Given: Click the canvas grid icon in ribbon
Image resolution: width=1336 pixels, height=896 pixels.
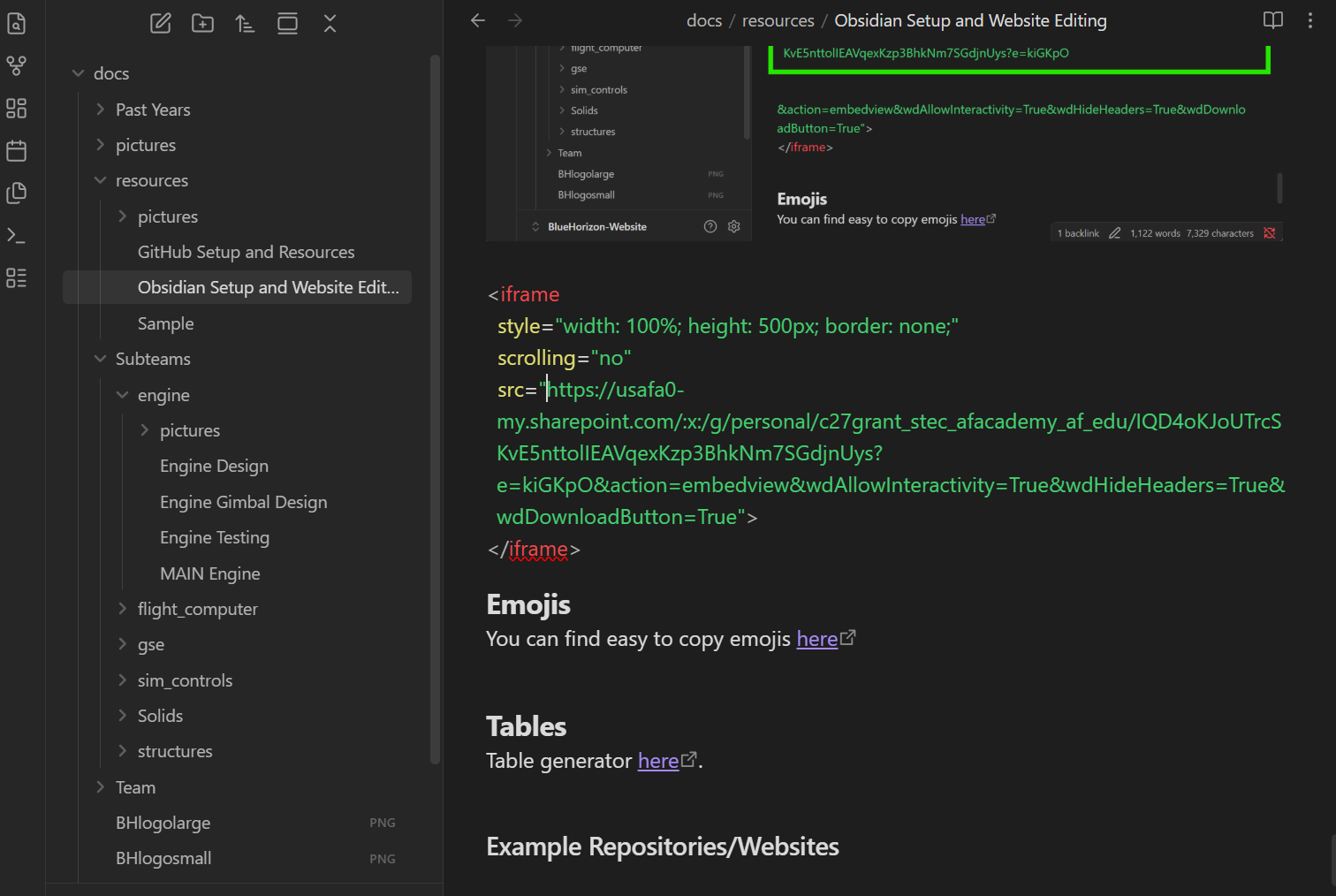Looking at the screenshot, I should tap(16, 108).
